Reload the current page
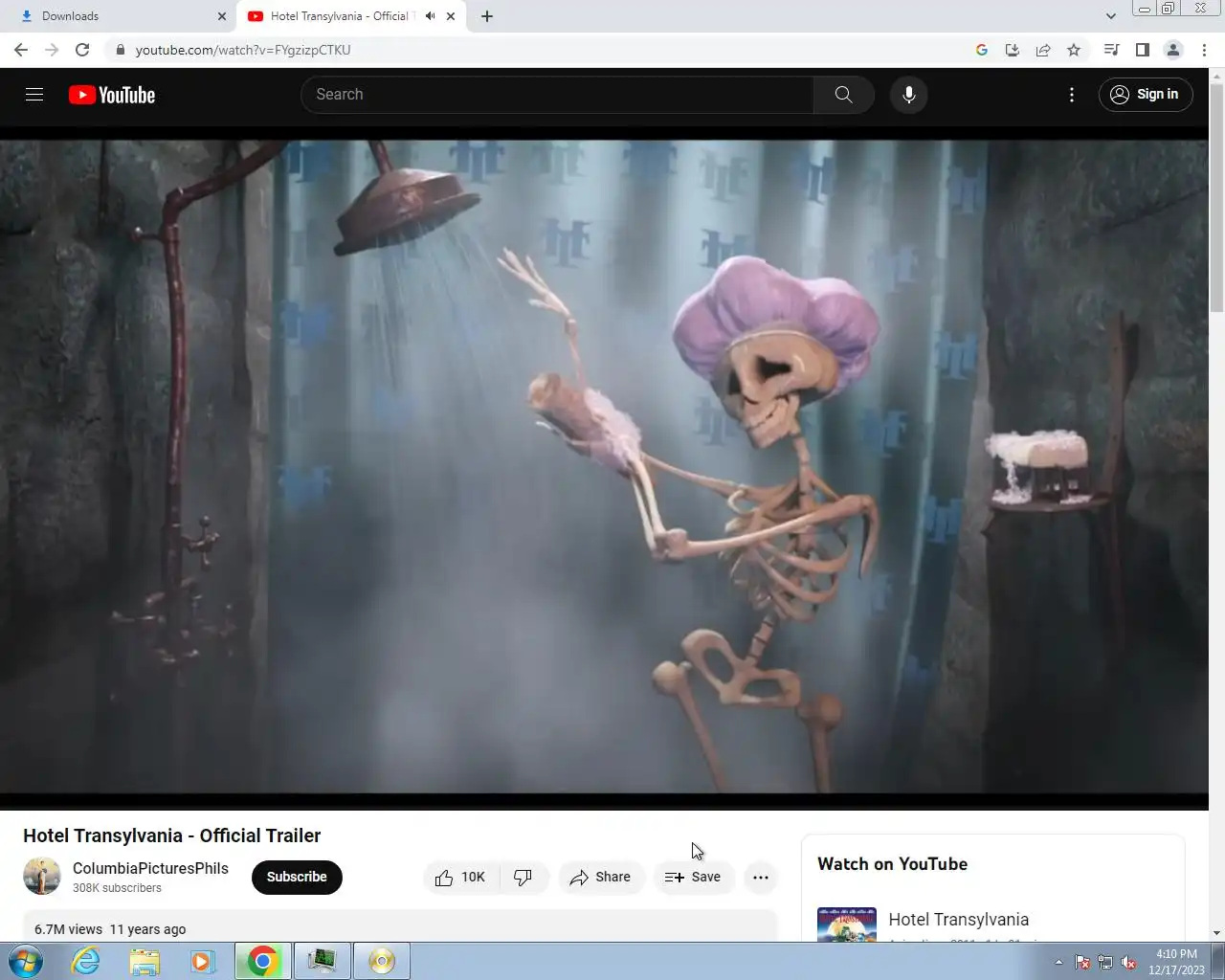The height and width of the screenshot is (980, 1225). 82,50
